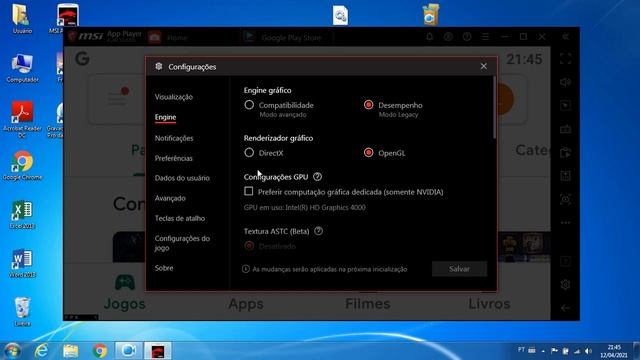This screenshot has width=640, height=360.
Task: Open help icon next to Configurações GPU
Action: (317, 177)
